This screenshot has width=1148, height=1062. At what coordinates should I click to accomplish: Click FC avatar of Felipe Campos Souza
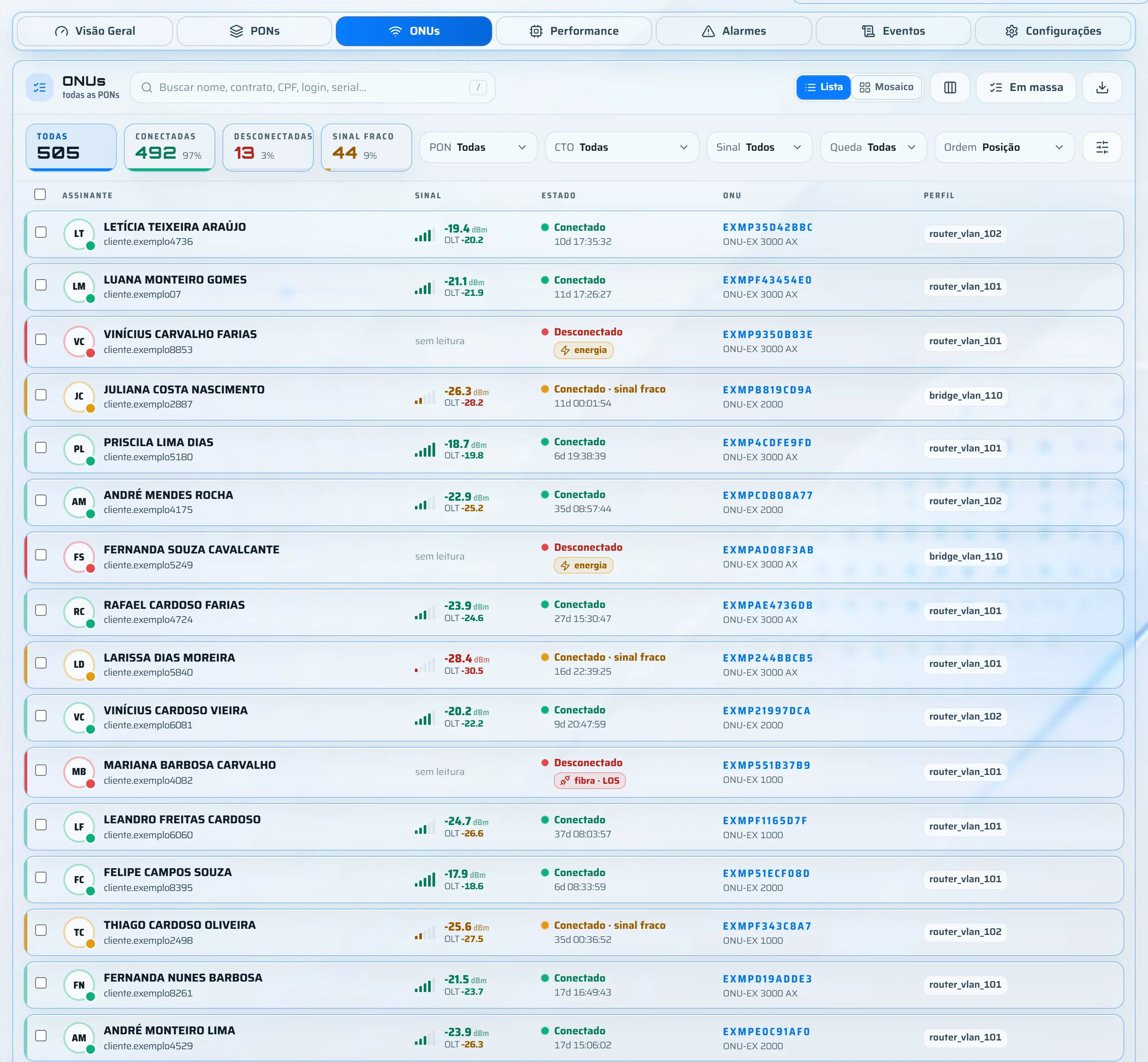[79, 880]
